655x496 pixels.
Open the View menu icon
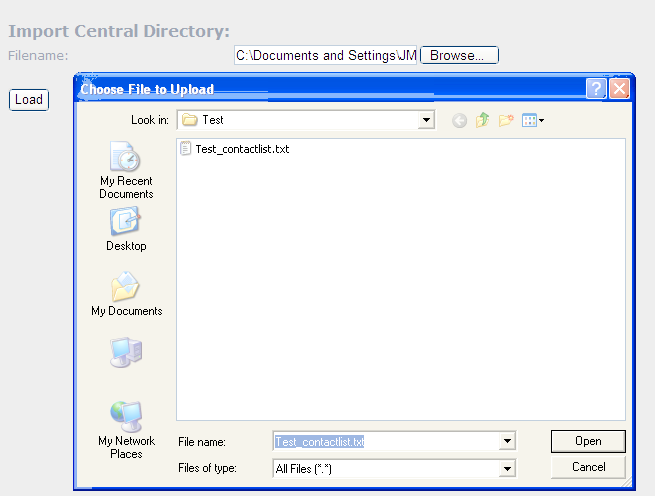tap(533, 121)
